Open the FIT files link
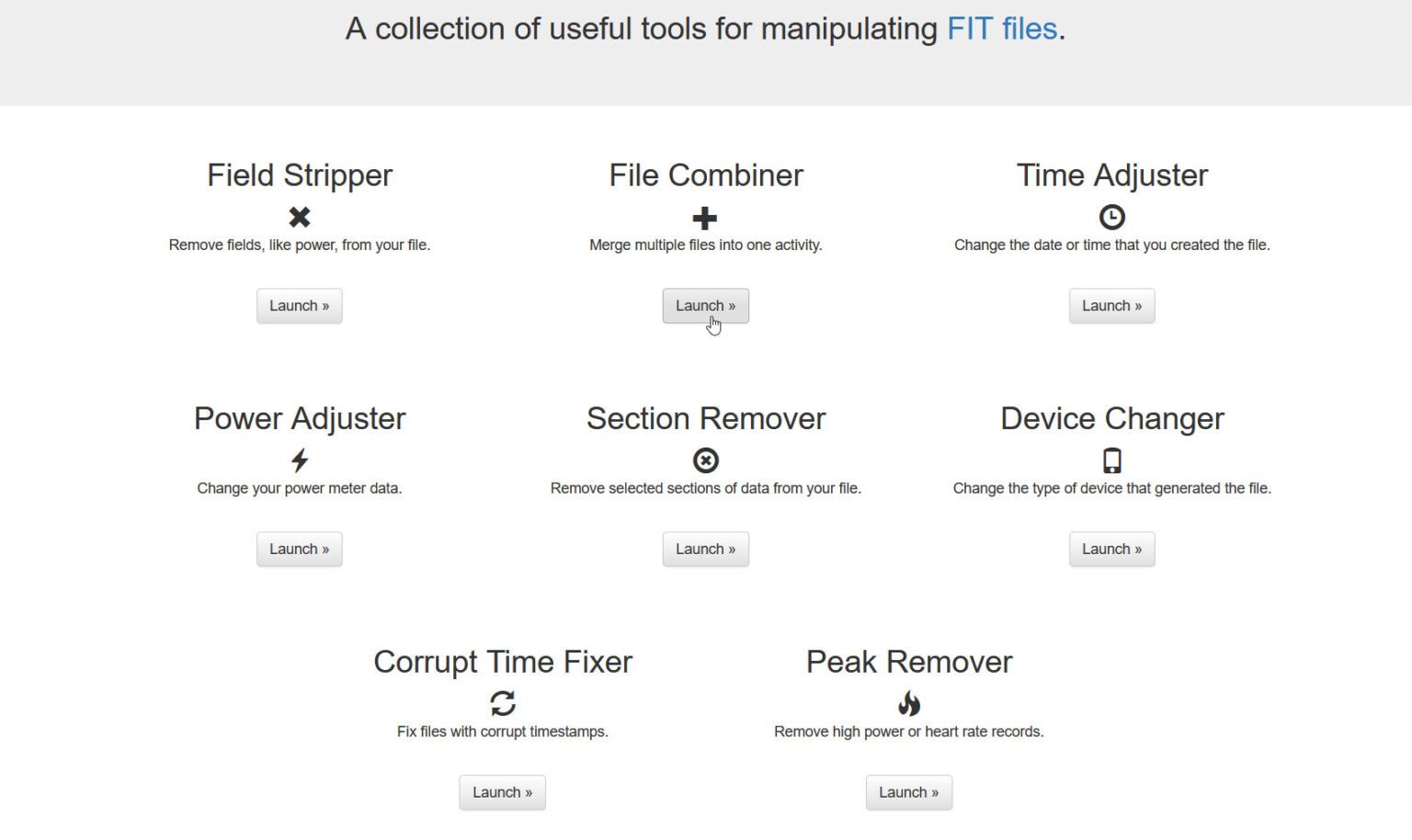 [1002, 28]
